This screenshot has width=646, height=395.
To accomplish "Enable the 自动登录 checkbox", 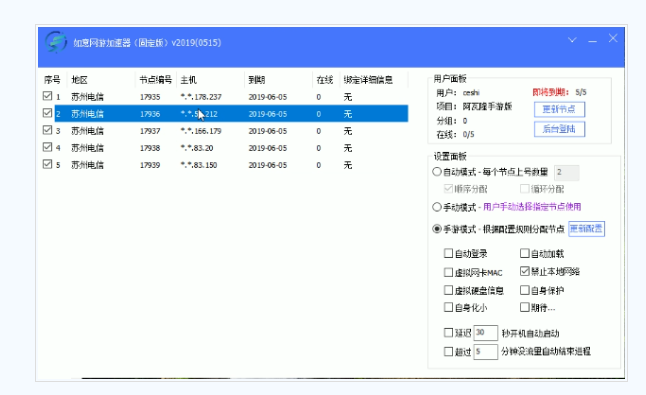I will click(x=448, y=253).
